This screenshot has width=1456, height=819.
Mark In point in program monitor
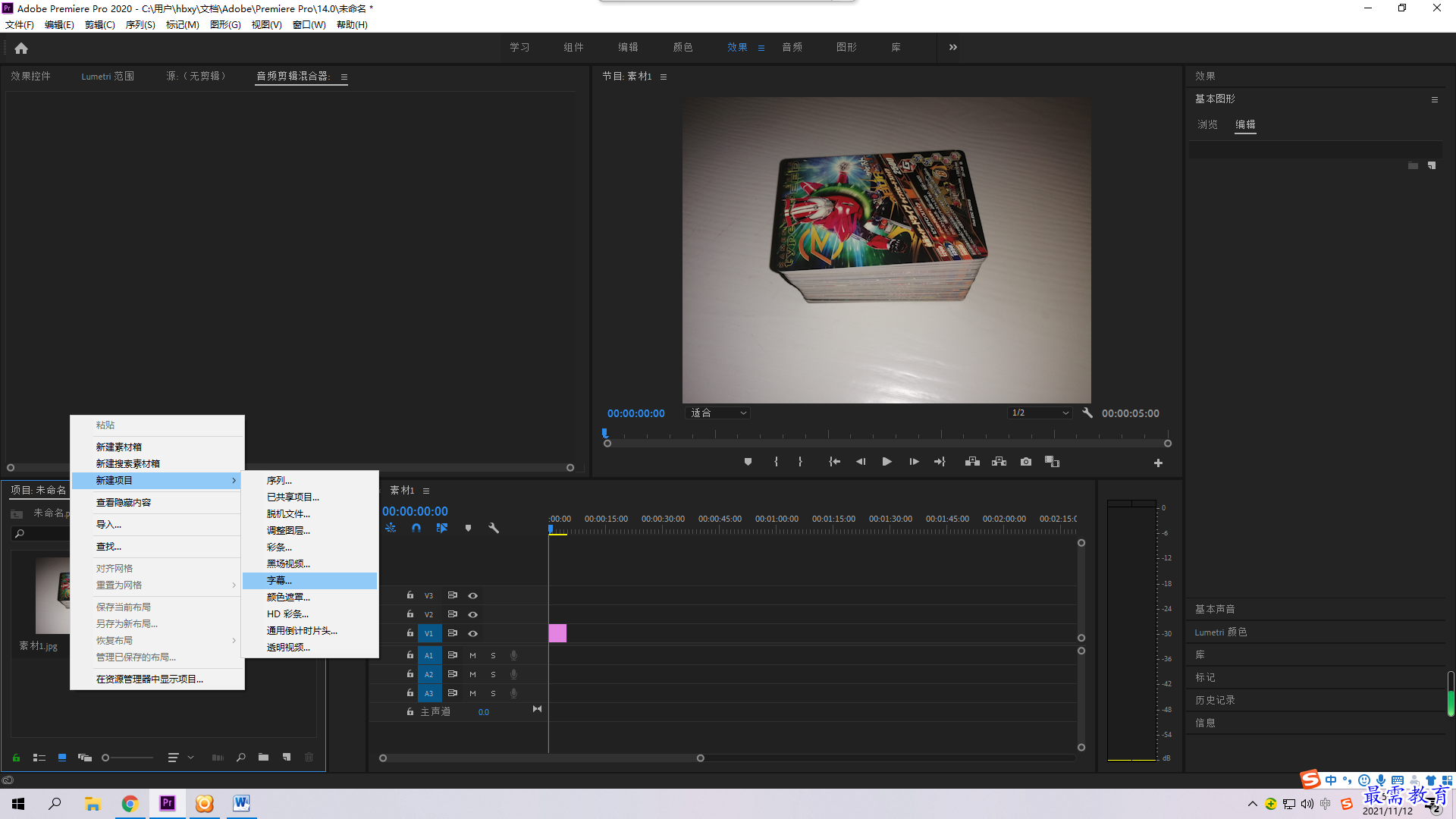point(776,462)
